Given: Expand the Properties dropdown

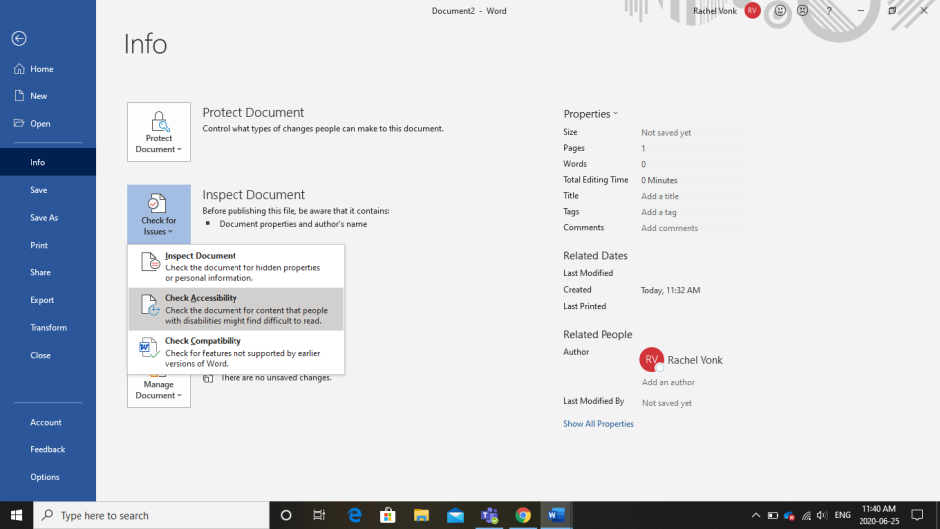Looking at the screenshot, I should [590, 114].
